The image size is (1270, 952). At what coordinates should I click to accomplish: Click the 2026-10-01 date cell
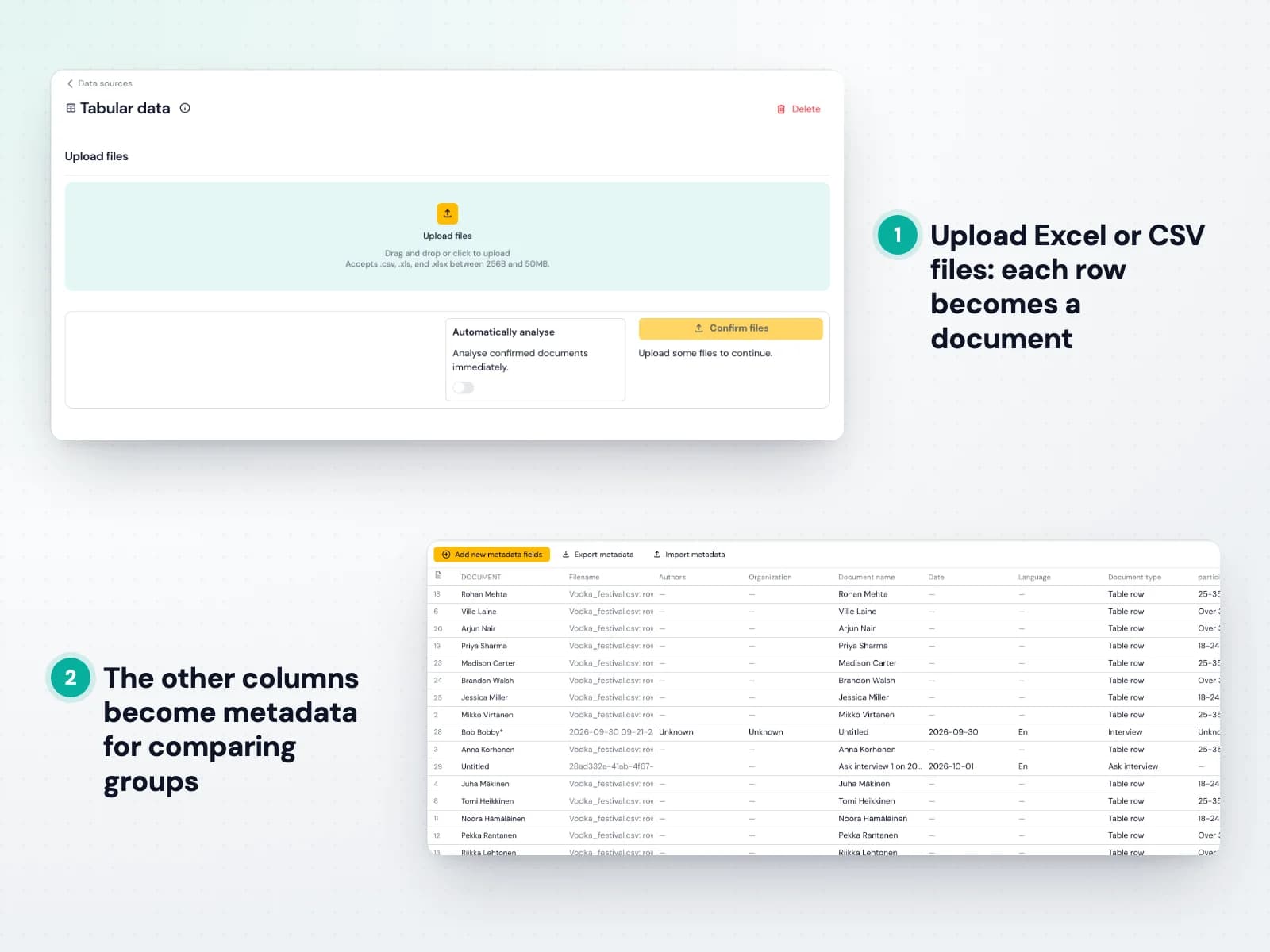click(951, 766)
